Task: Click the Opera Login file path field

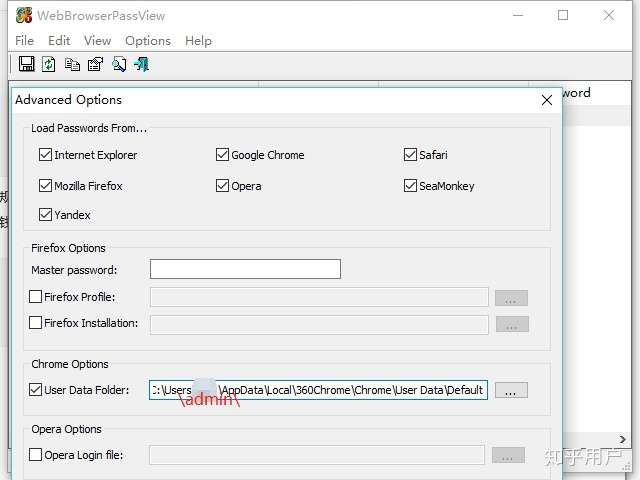Action: pyautogui.click(x=317, y=455)
